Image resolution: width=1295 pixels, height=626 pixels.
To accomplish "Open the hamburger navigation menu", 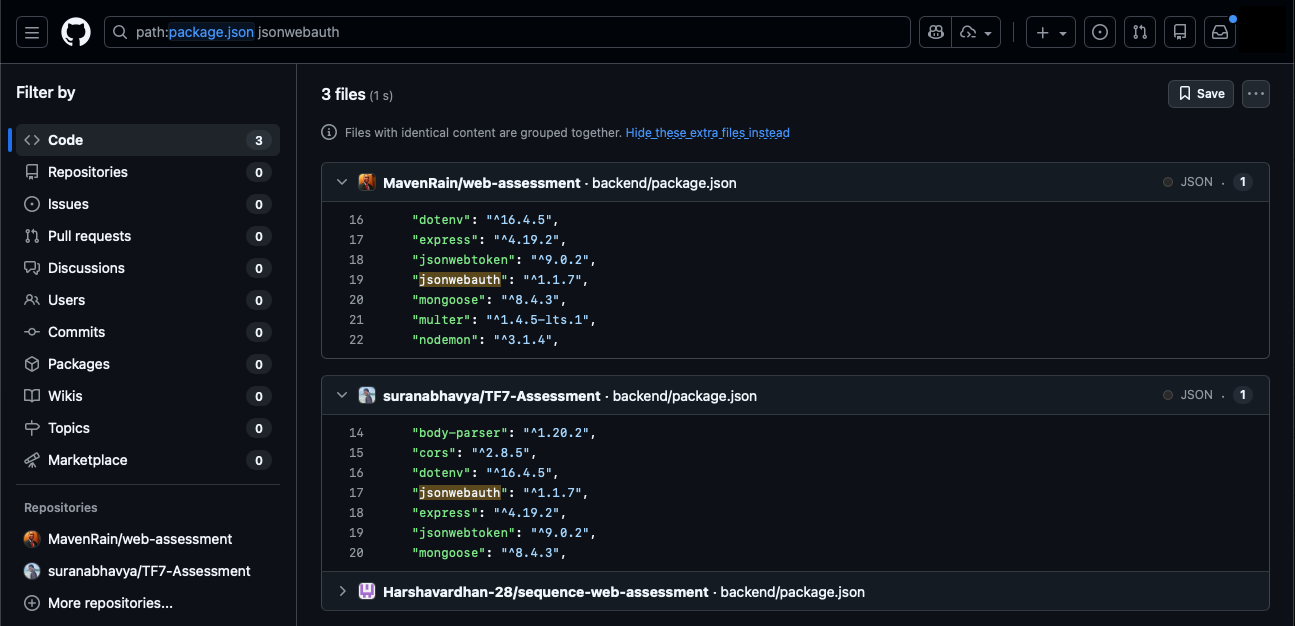I will [x=32, y=32].
